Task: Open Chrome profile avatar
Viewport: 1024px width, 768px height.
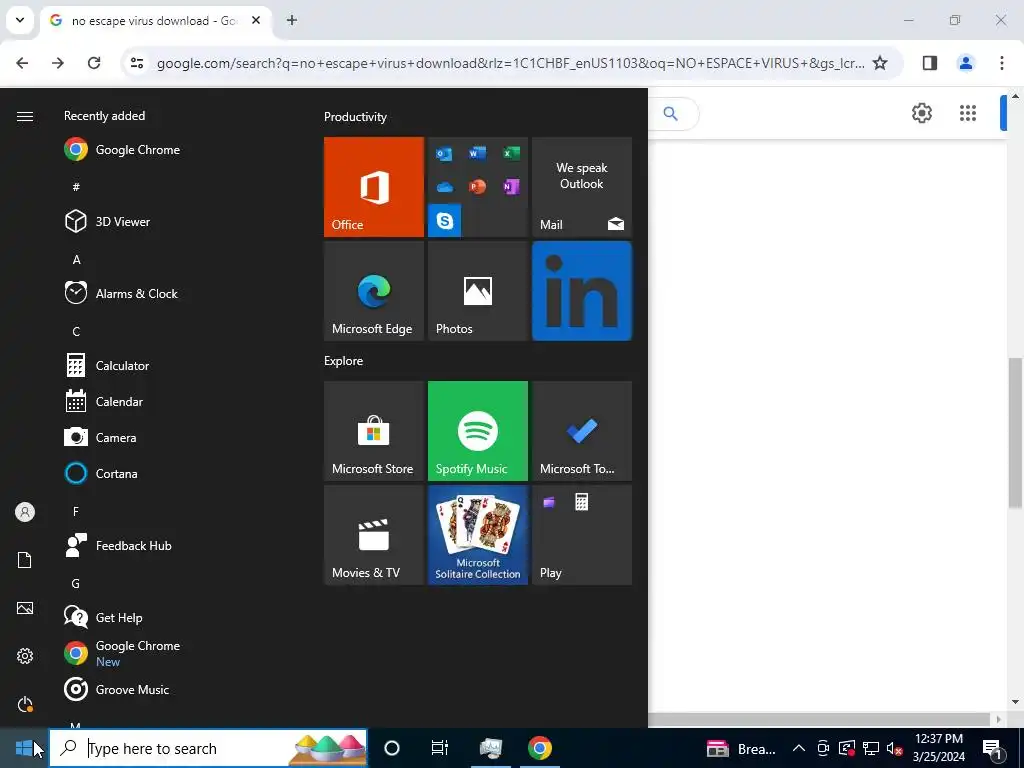Action: (x=966, y=63)
